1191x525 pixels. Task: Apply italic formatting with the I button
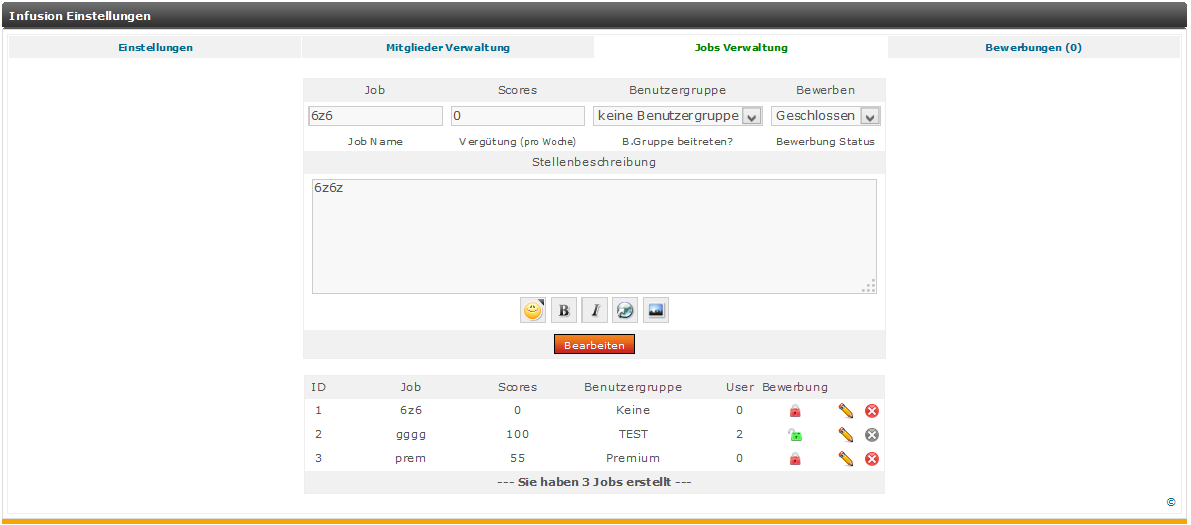(x=595, y=310)
